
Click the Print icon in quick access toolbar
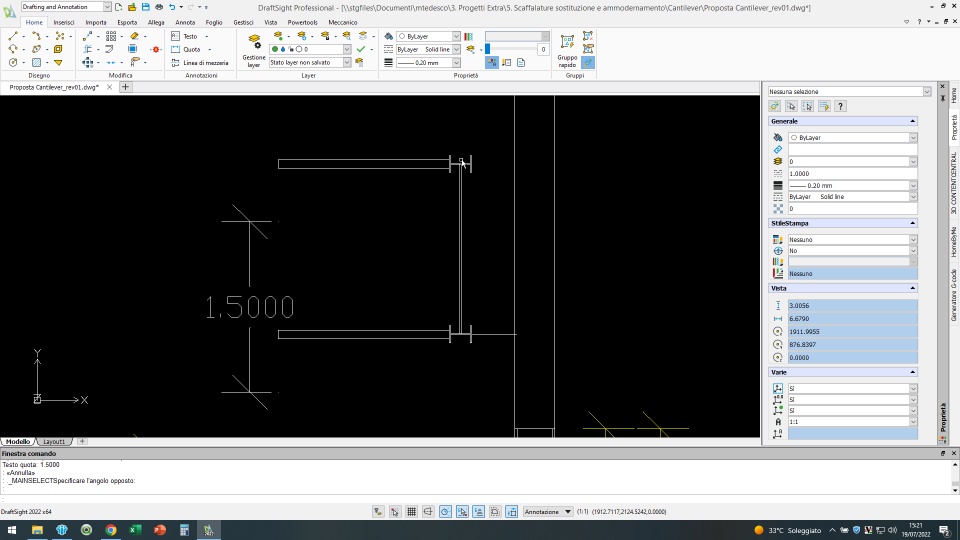click(158, 7)
